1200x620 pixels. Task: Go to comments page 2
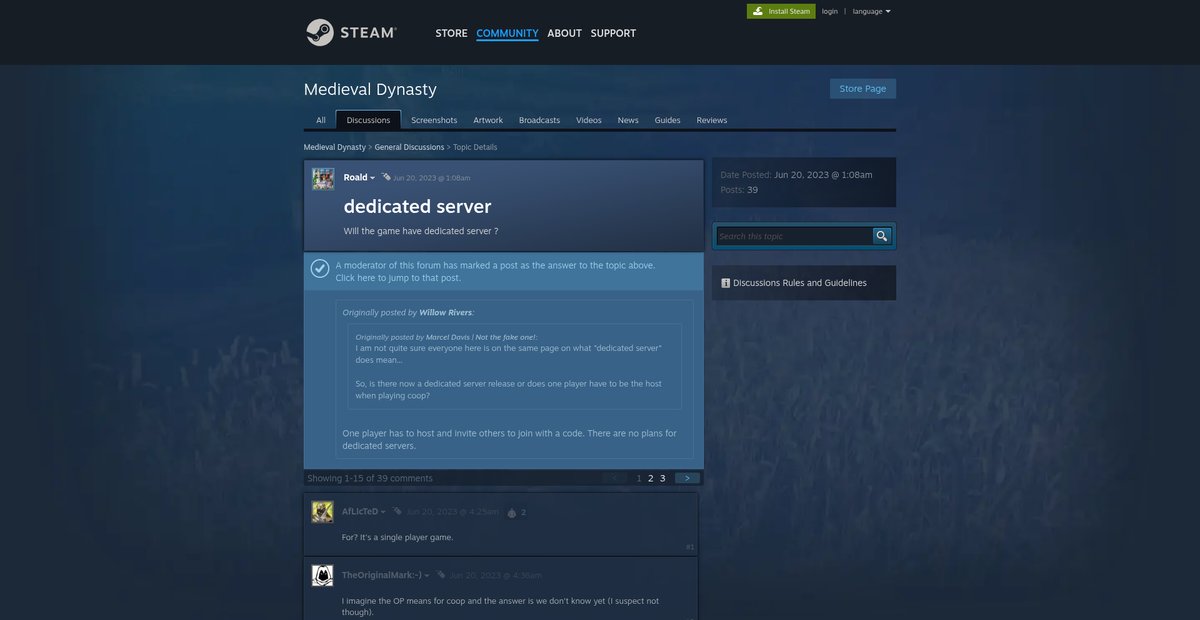(x=650, y=478)
